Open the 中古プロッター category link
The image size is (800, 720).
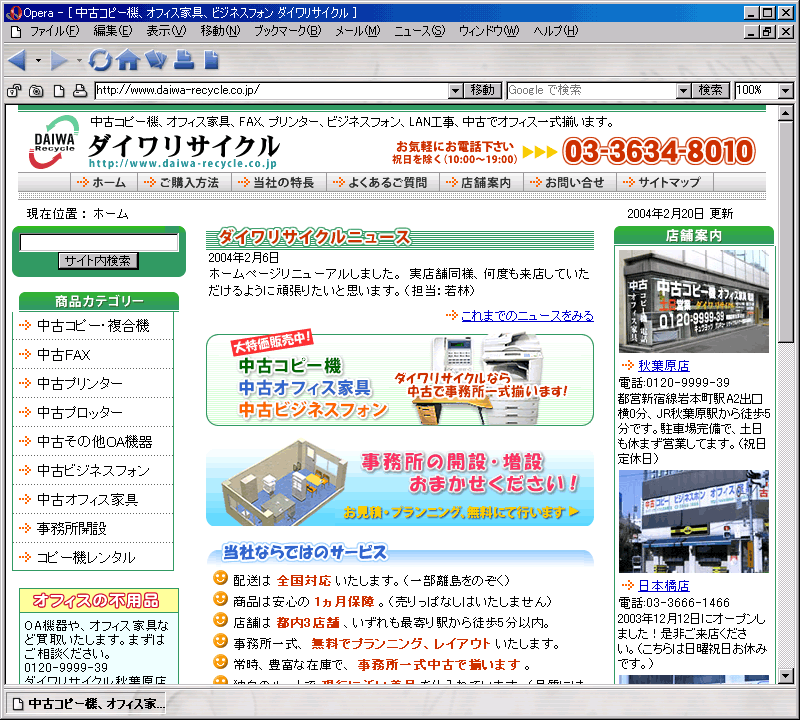80,412
